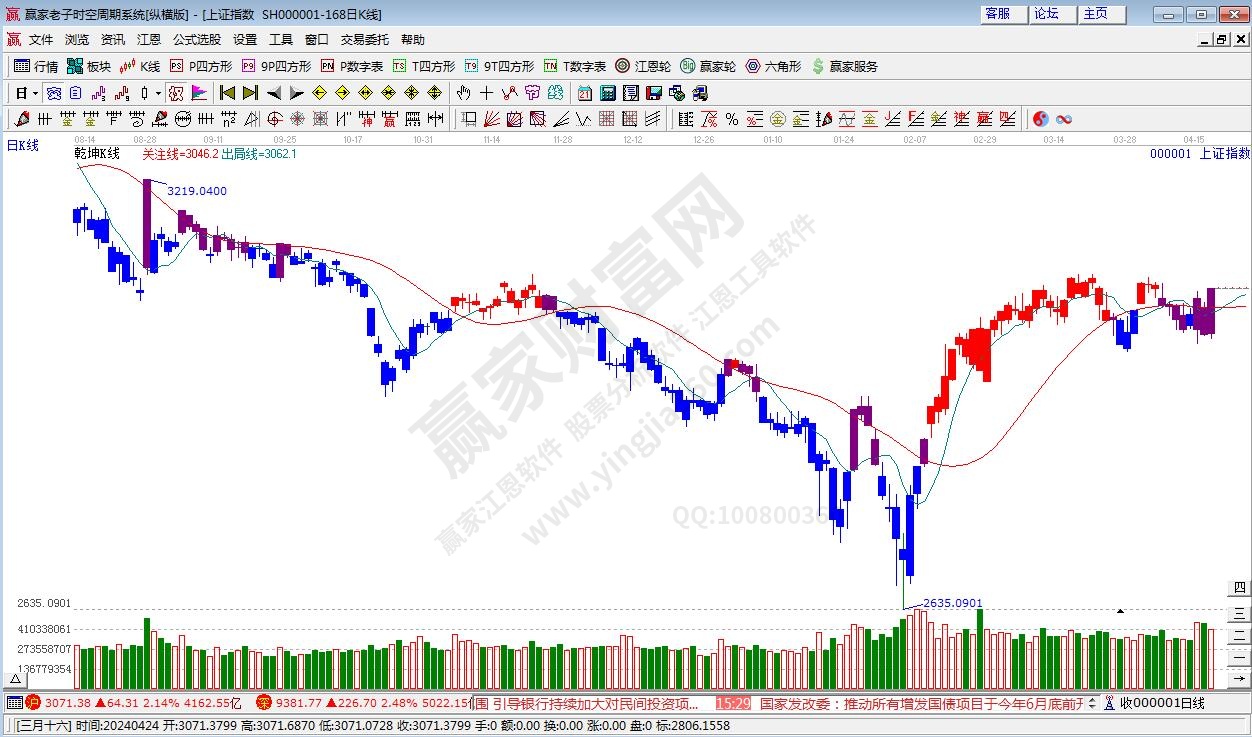Expand the 日 period dropdown arrow

35,93
